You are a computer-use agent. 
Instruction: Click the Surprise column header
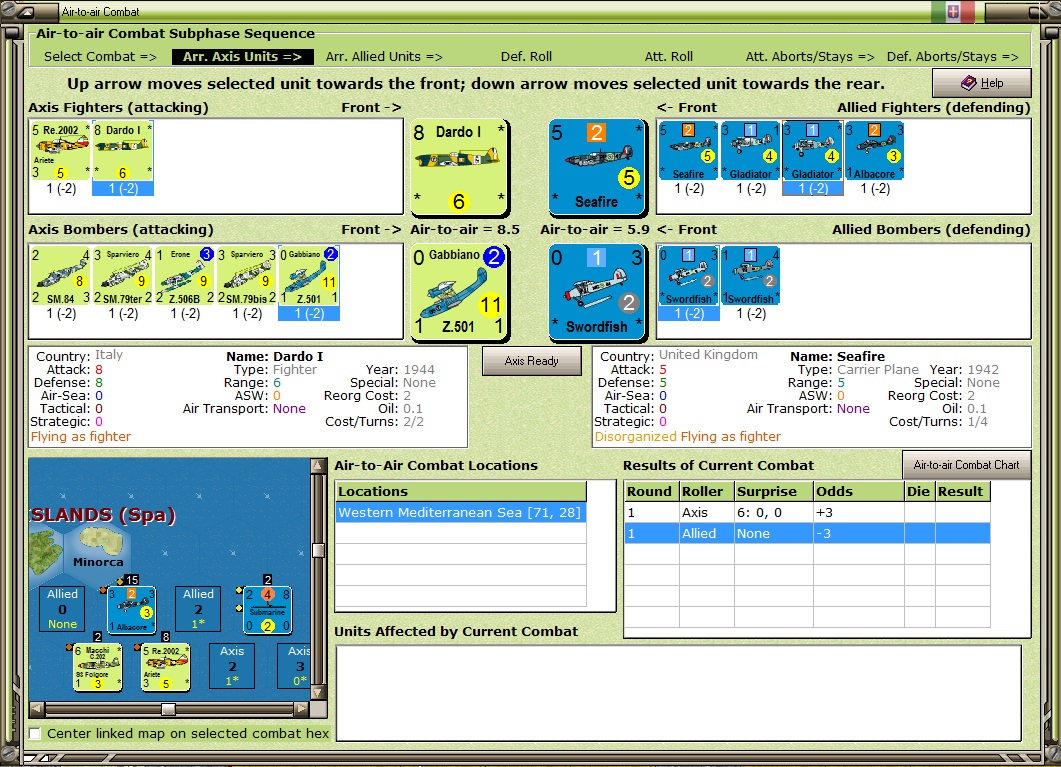tap(773, 492)
